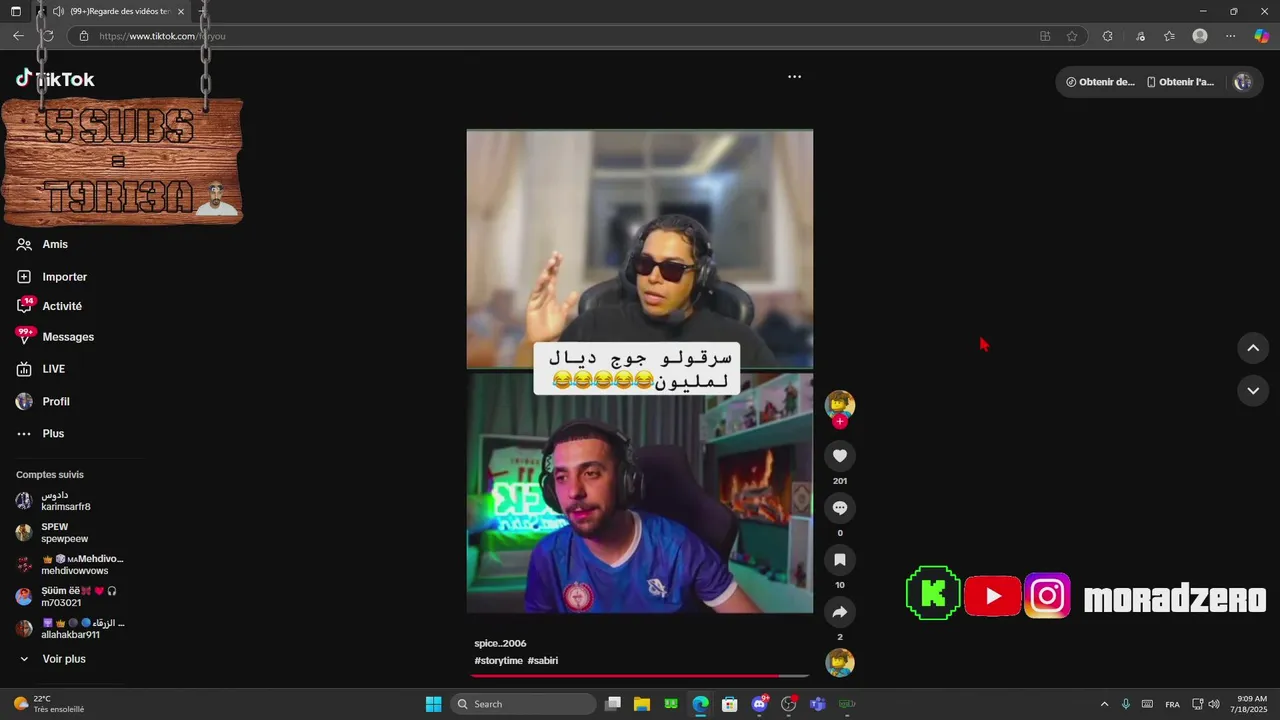Open followed account m703021
This screenshot has height=720, width=1280.
pos(65,597)
